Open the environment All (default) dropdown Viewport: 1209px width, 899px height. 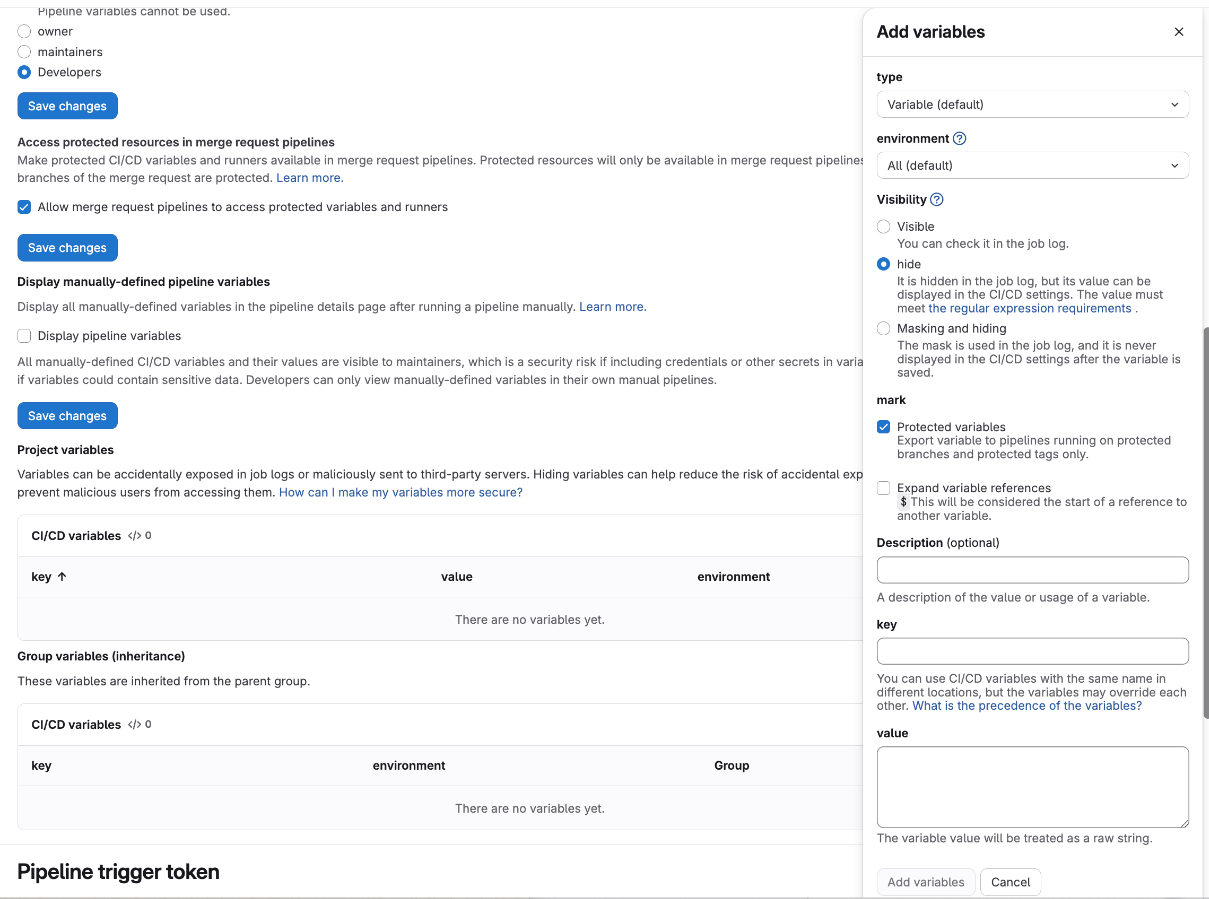click(x=1032, y=165)
